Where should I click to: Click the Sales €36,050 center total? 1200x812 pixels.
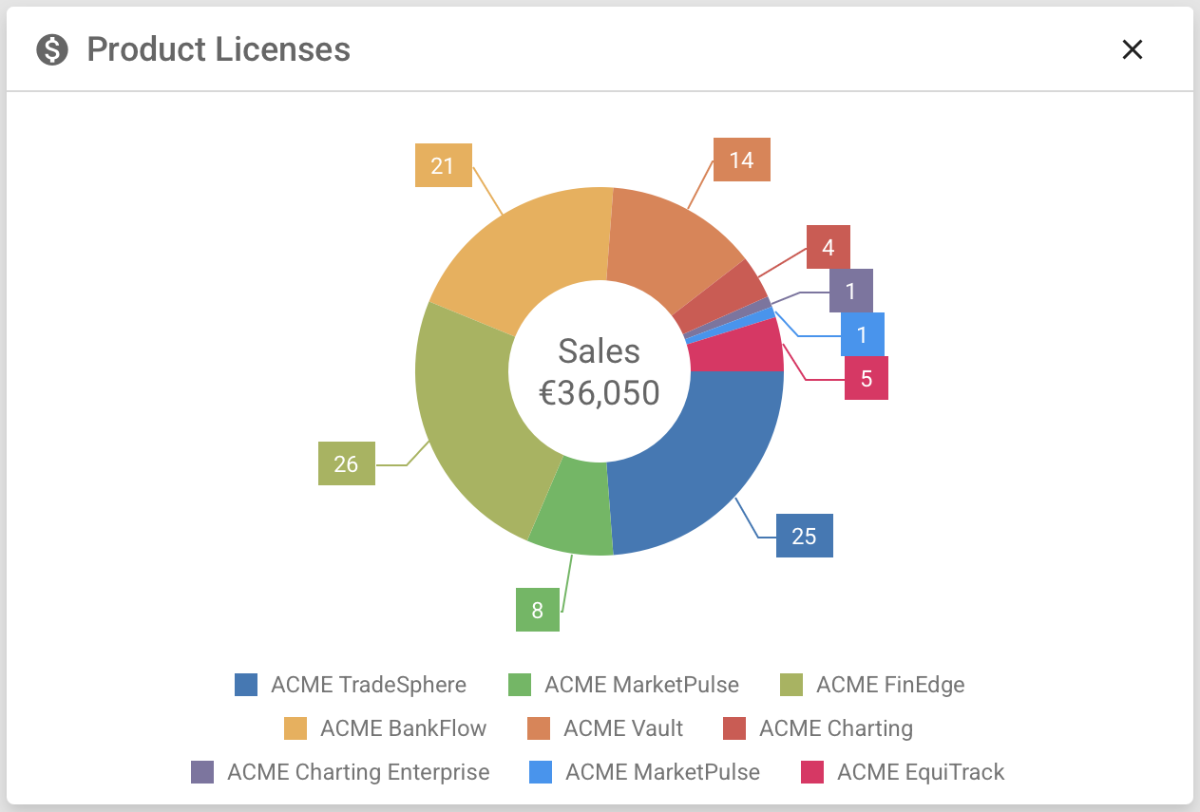(599, 372)
